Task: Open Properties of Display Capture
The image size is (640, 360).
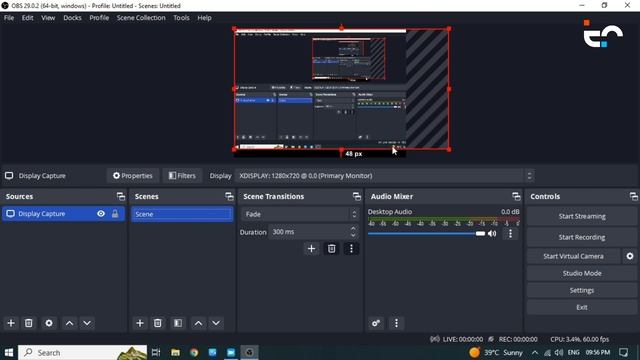Action: click(133, 176)
